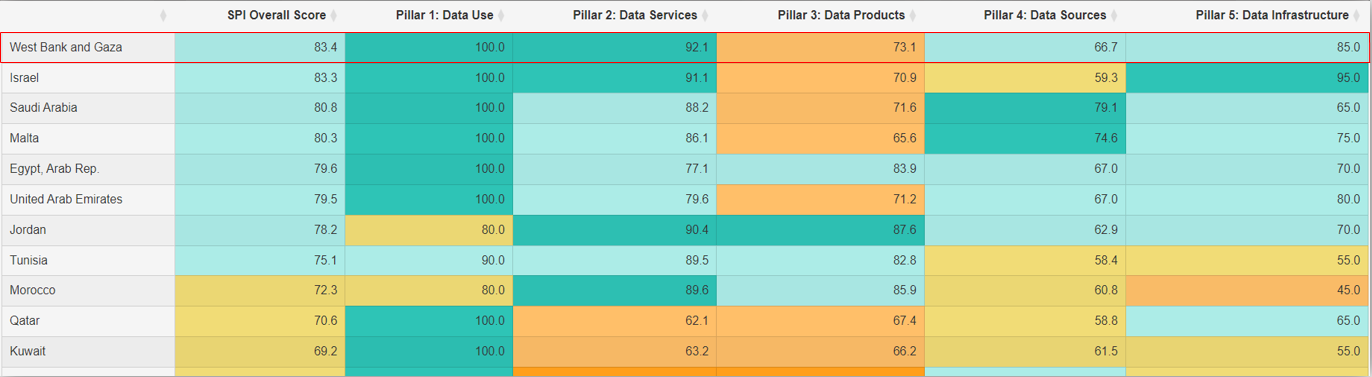
Task: Select the West Bank and Gaza row
Action: click(x=685, y=47)
